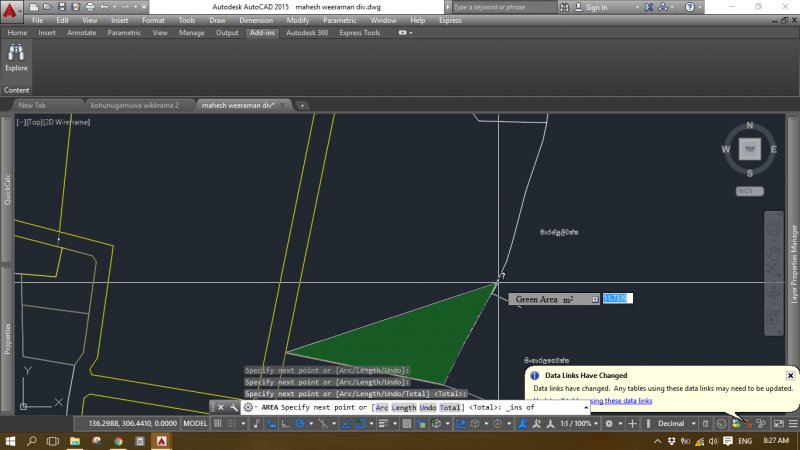Close the command line panel
This screenshot has width=800, height=450.
point(221,408)
